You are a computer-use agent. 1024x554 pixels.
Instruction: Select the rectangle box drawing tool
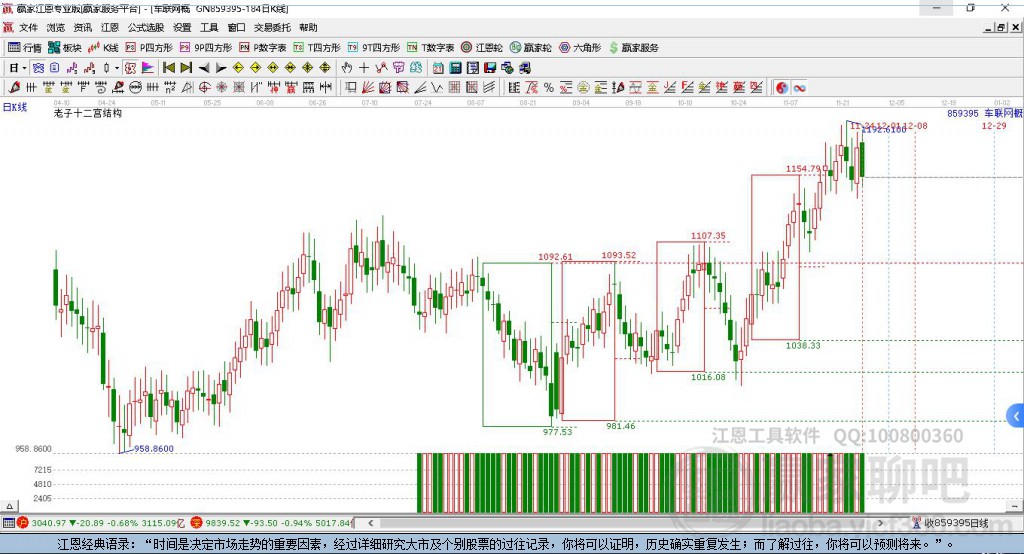[351, 88]
